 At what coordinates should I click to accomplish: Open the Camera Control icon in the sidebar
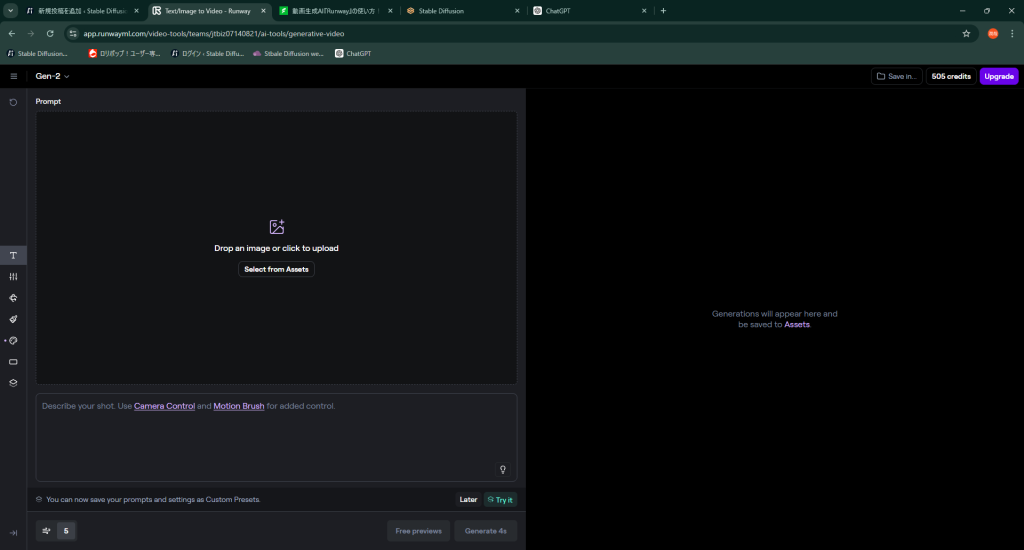pos(13,298)
